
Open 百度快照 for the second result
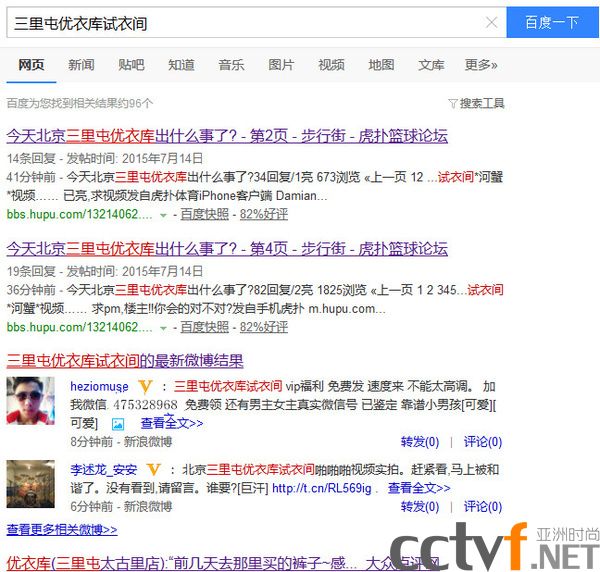coord(205,327)
